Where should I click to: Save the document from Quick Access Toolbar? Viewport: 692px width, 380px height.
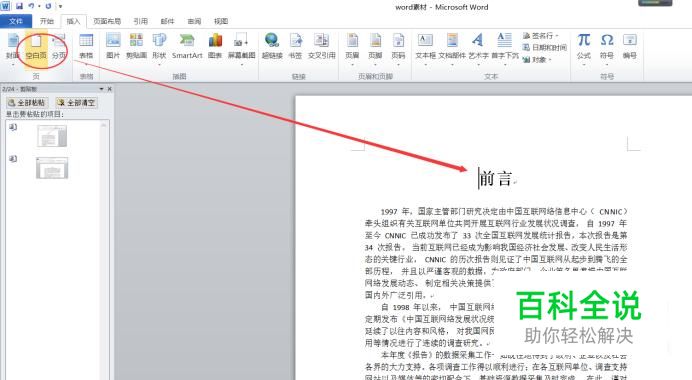tap(19, 6)
